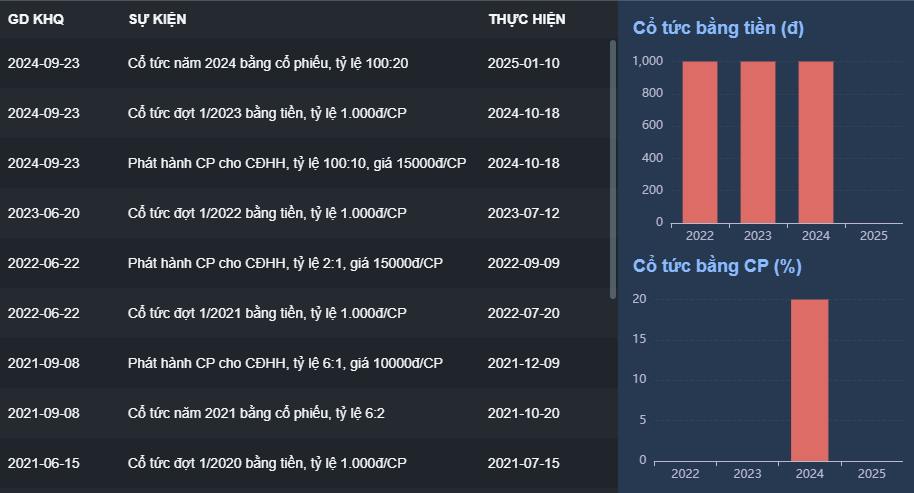Click the "Cổ tức bằng tiền (đ)" chart title

point(718,28)
